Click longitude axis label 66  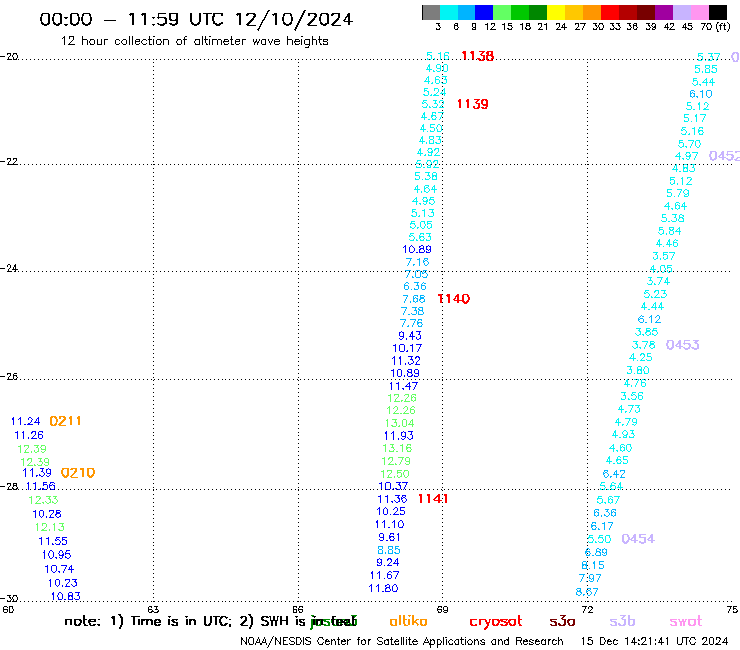[298, 609]
